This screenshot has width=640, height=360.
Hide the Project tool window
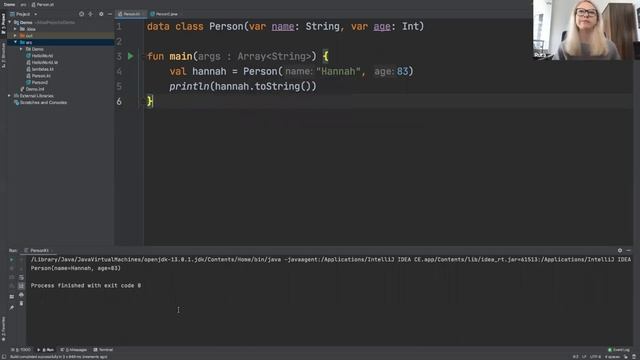coord(110,14)
